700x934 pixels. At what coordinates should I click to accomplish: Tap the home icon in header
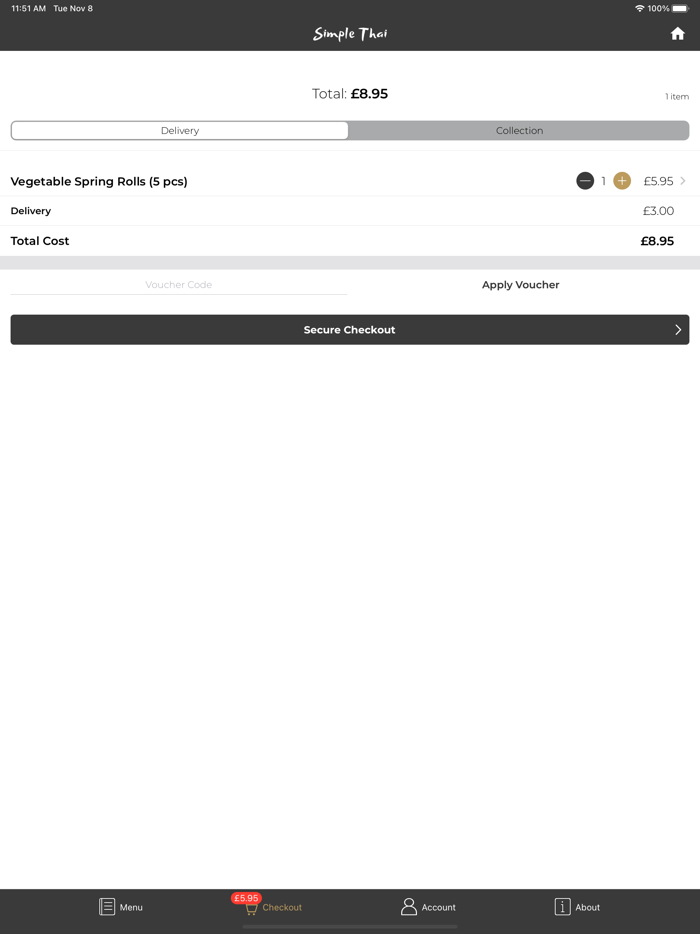(x=677, y=33)
